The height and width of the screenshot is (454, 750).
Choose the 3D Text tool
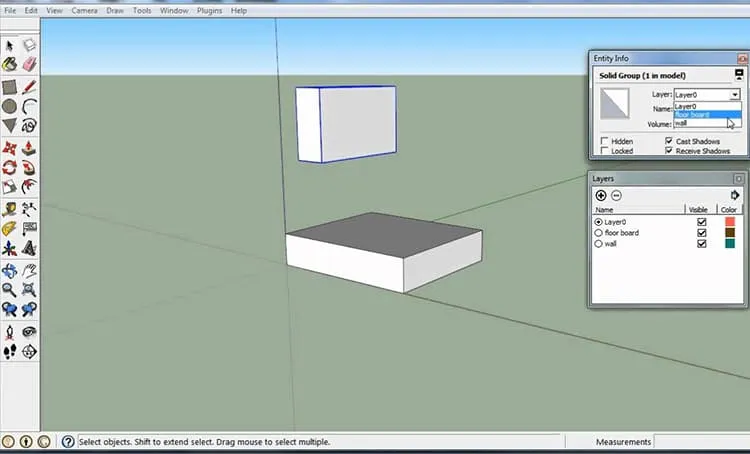tap(29, 248)
